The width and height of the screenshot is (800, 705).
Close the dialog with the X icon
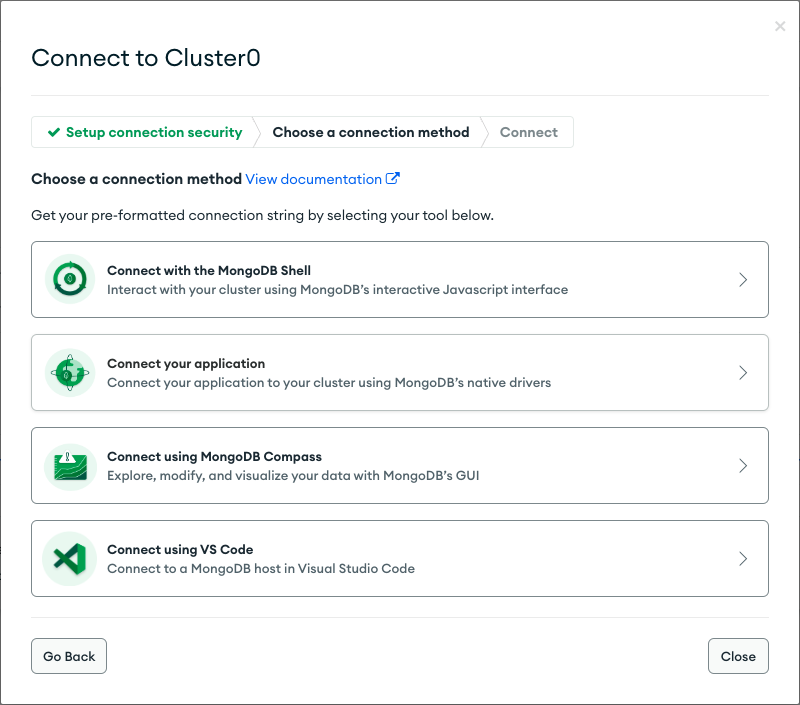point(780,26)
